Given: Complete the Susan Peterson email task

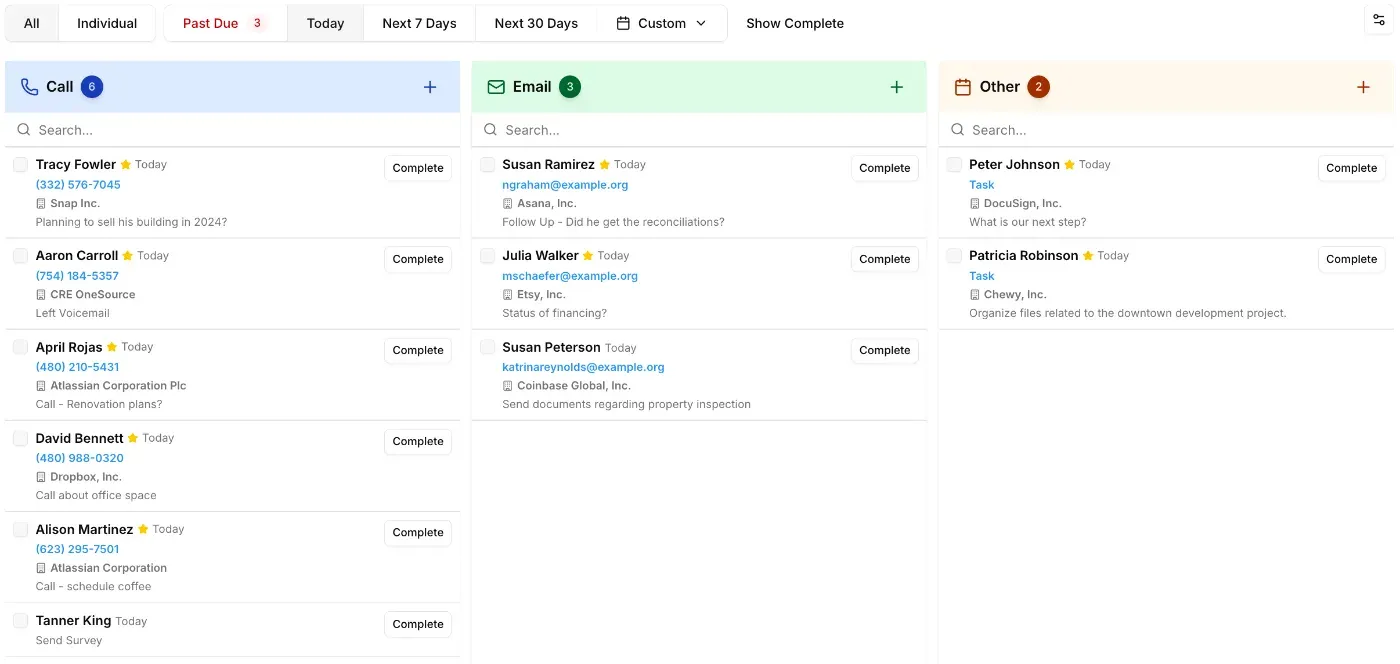Looking at the screenshot, I should click(885, 350).
